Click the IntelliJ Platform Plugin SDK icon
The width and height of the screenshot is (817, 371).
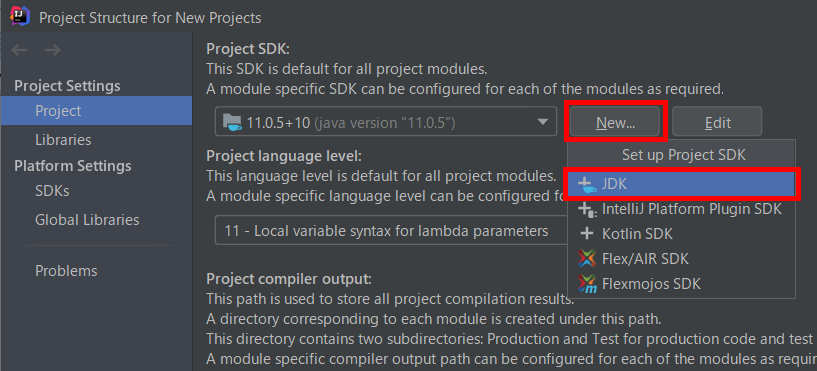pos(587,209)
